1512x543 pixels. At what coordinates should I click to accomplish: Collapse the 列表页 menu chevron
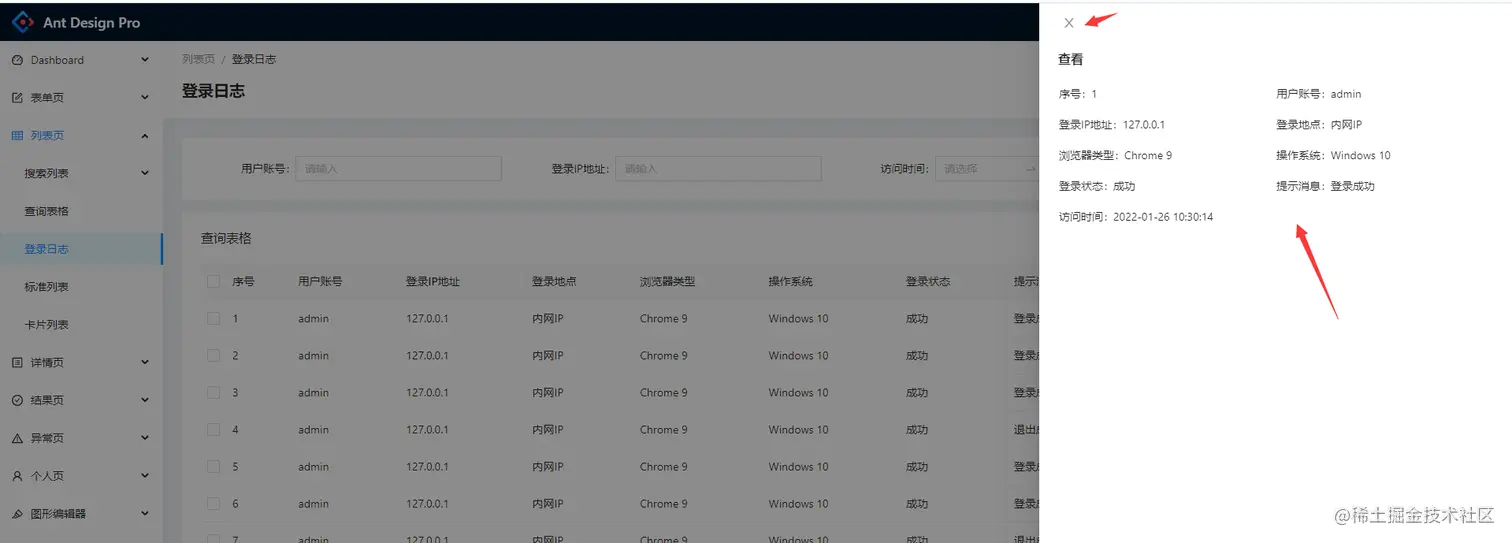pos(145,135)
